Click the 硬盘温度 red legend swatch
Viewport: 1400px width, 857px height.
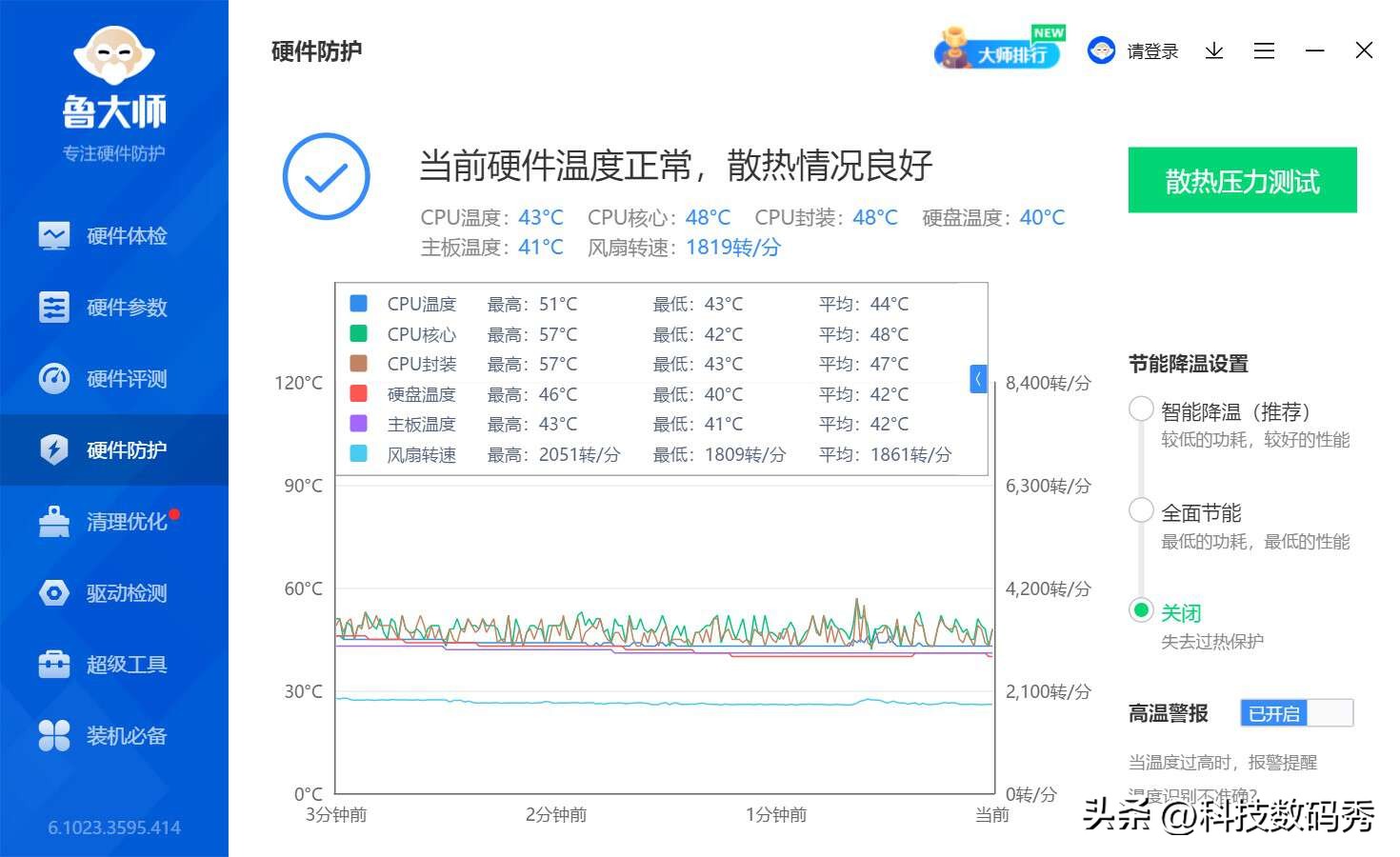click(x=359, y=393)
